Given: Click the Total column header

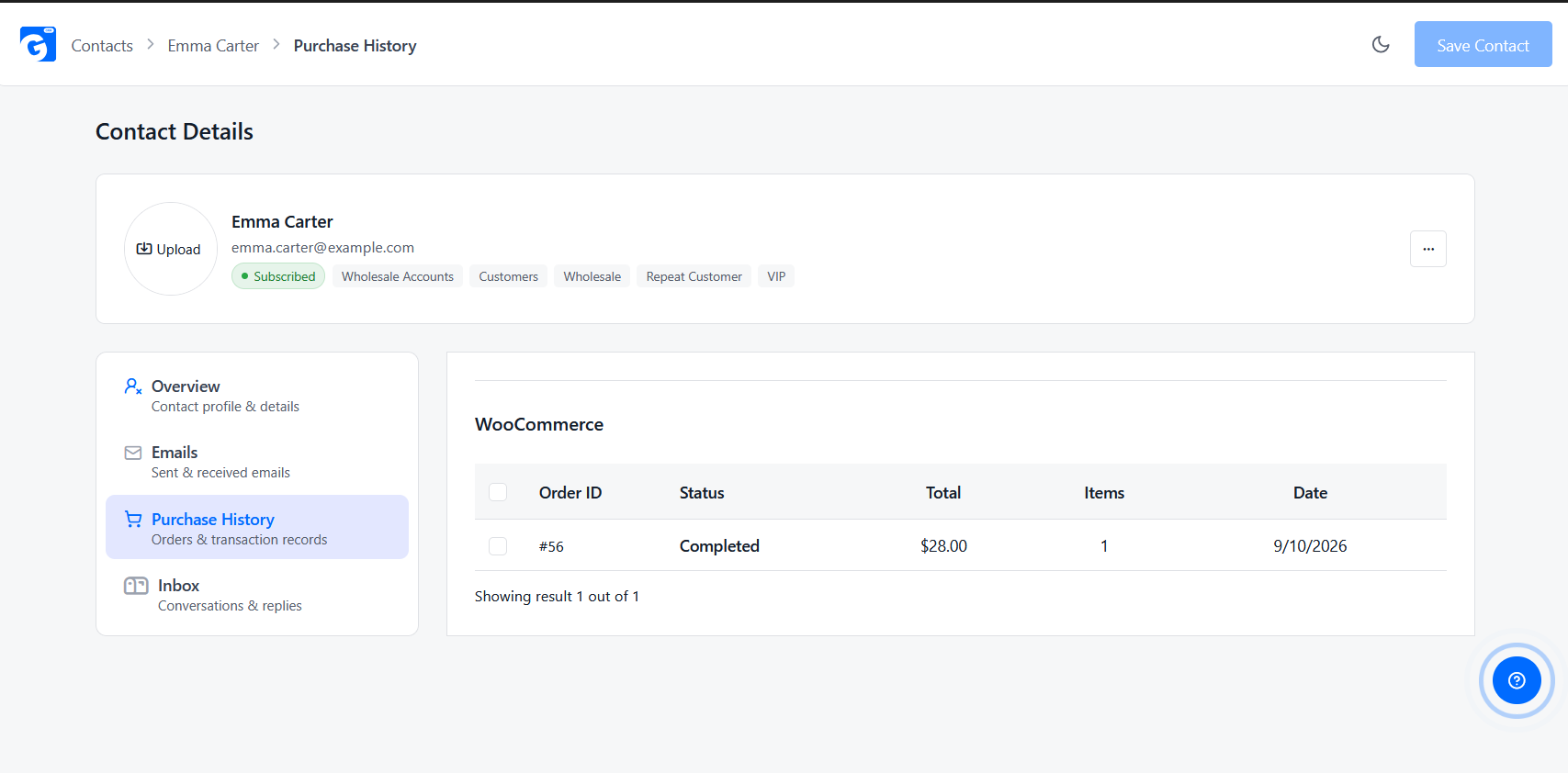Looking at the screenshot, I should pos(943,493).
